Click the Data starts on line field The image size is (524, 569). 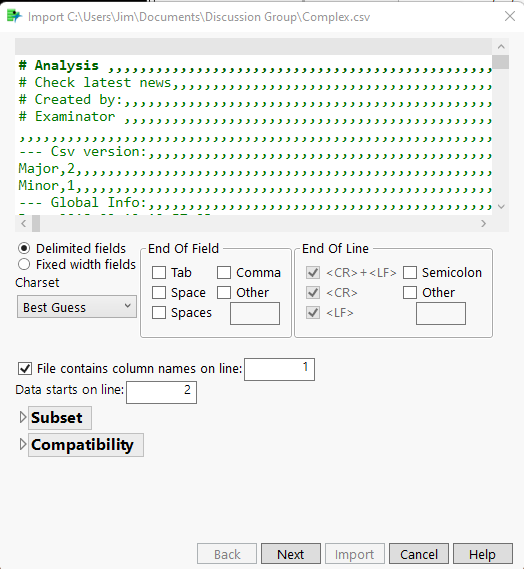click(161, 392)
